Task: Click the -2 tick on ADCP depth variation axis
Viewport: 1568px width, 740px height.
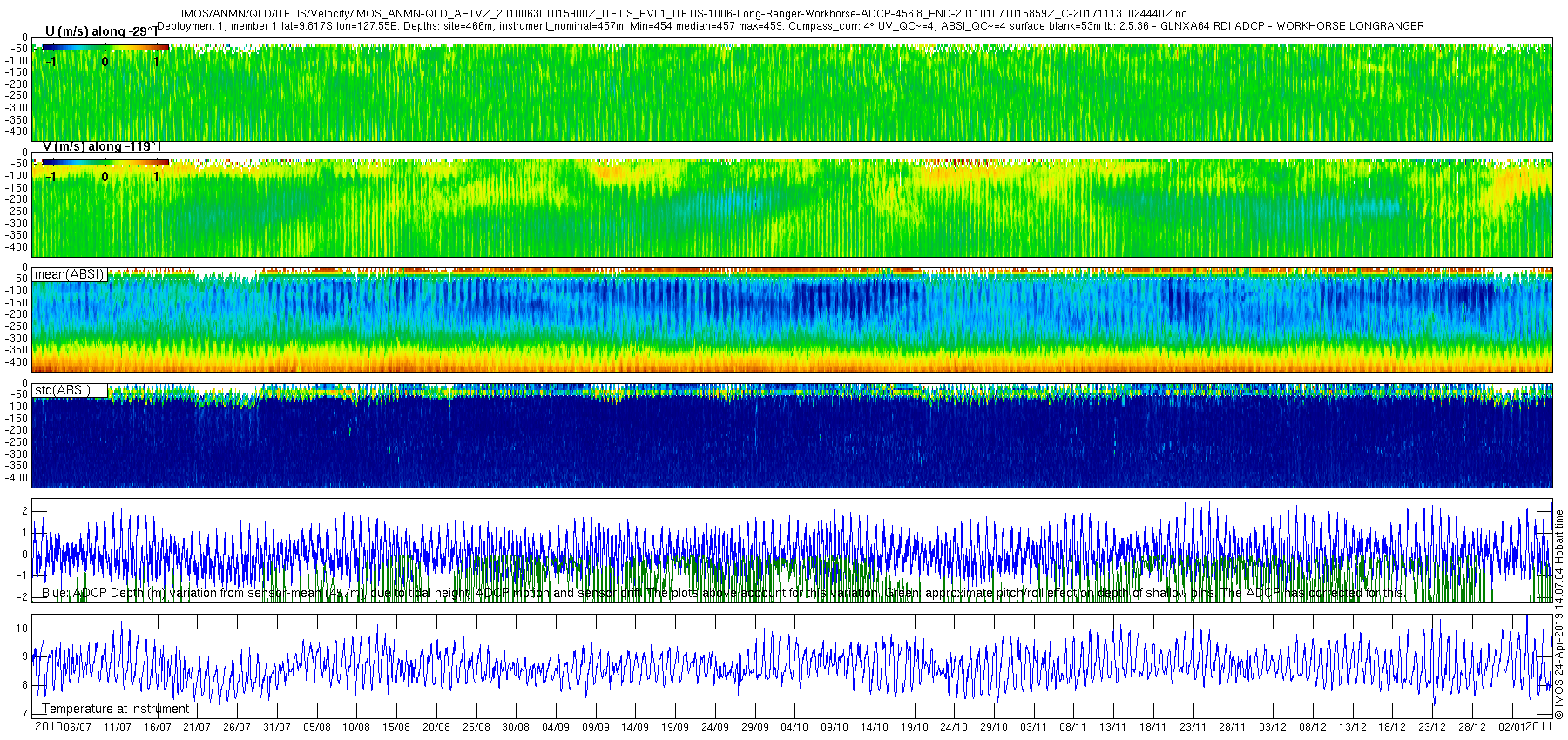Action: coord(23,597)
